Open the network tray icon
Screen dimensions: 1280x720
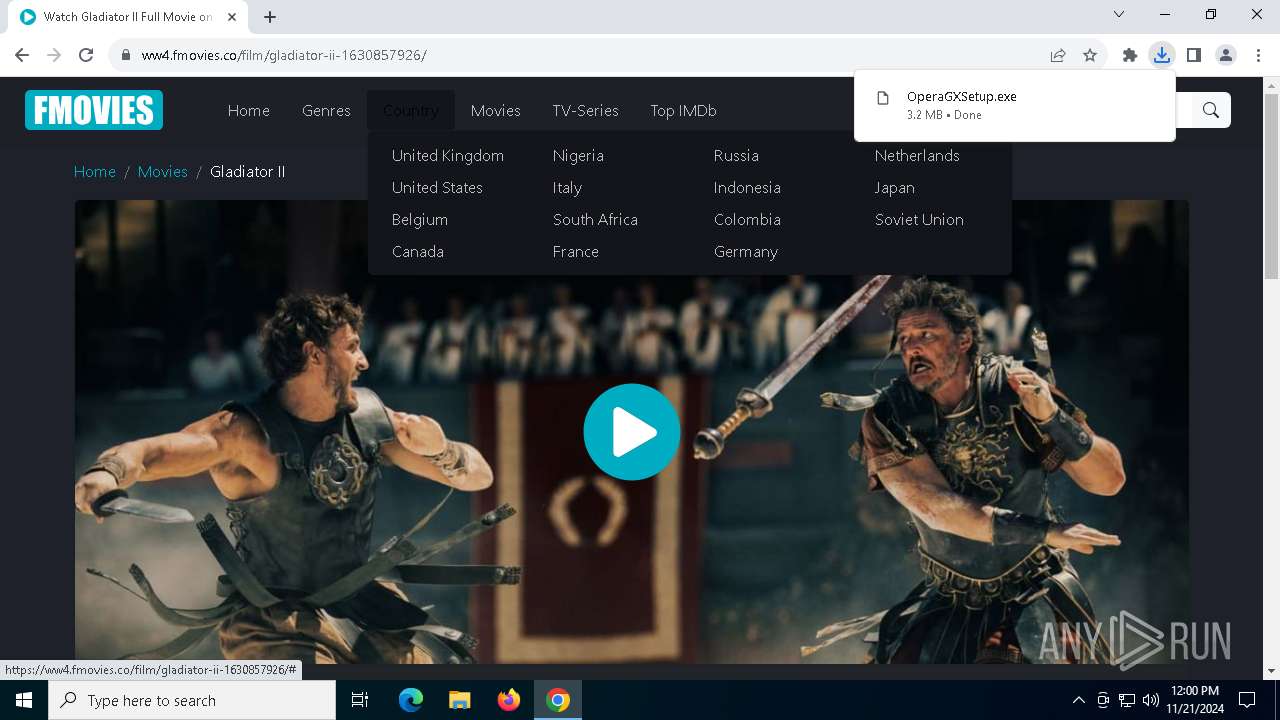(x=1127, y=700)
